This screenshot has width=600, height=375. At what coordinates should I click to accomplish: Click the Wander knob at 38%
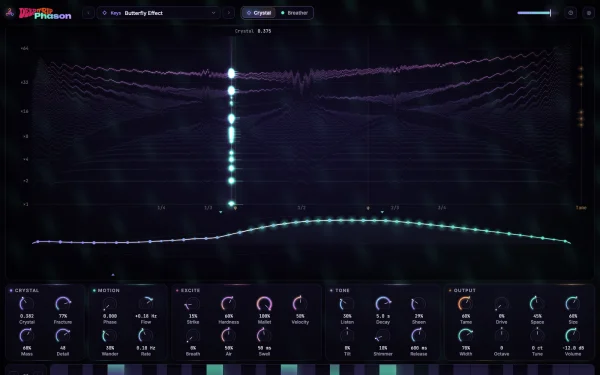click(110, 336)
